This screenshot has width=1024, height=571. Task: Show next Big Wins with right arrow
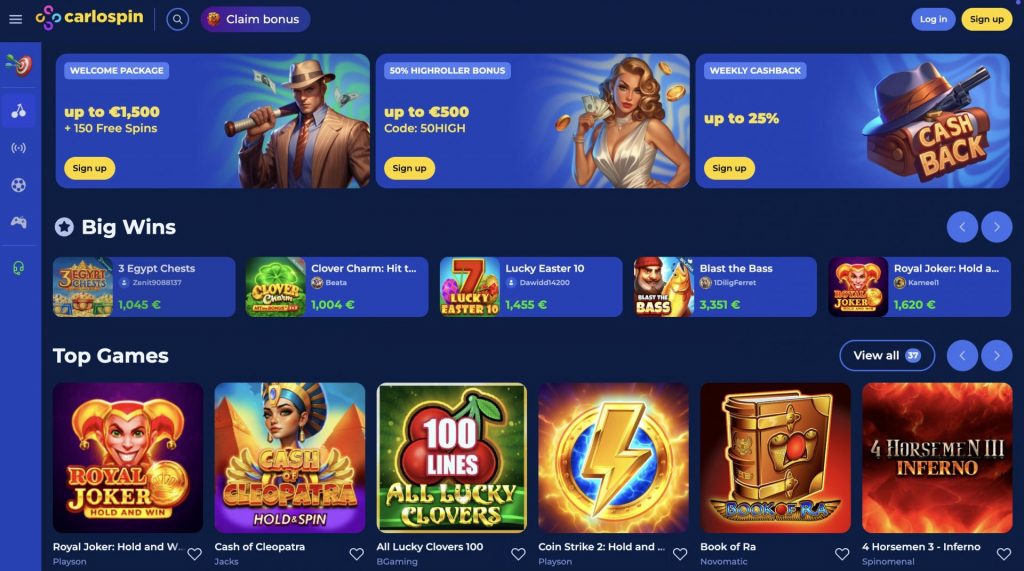pyautogui.click(x=997, y=227)
